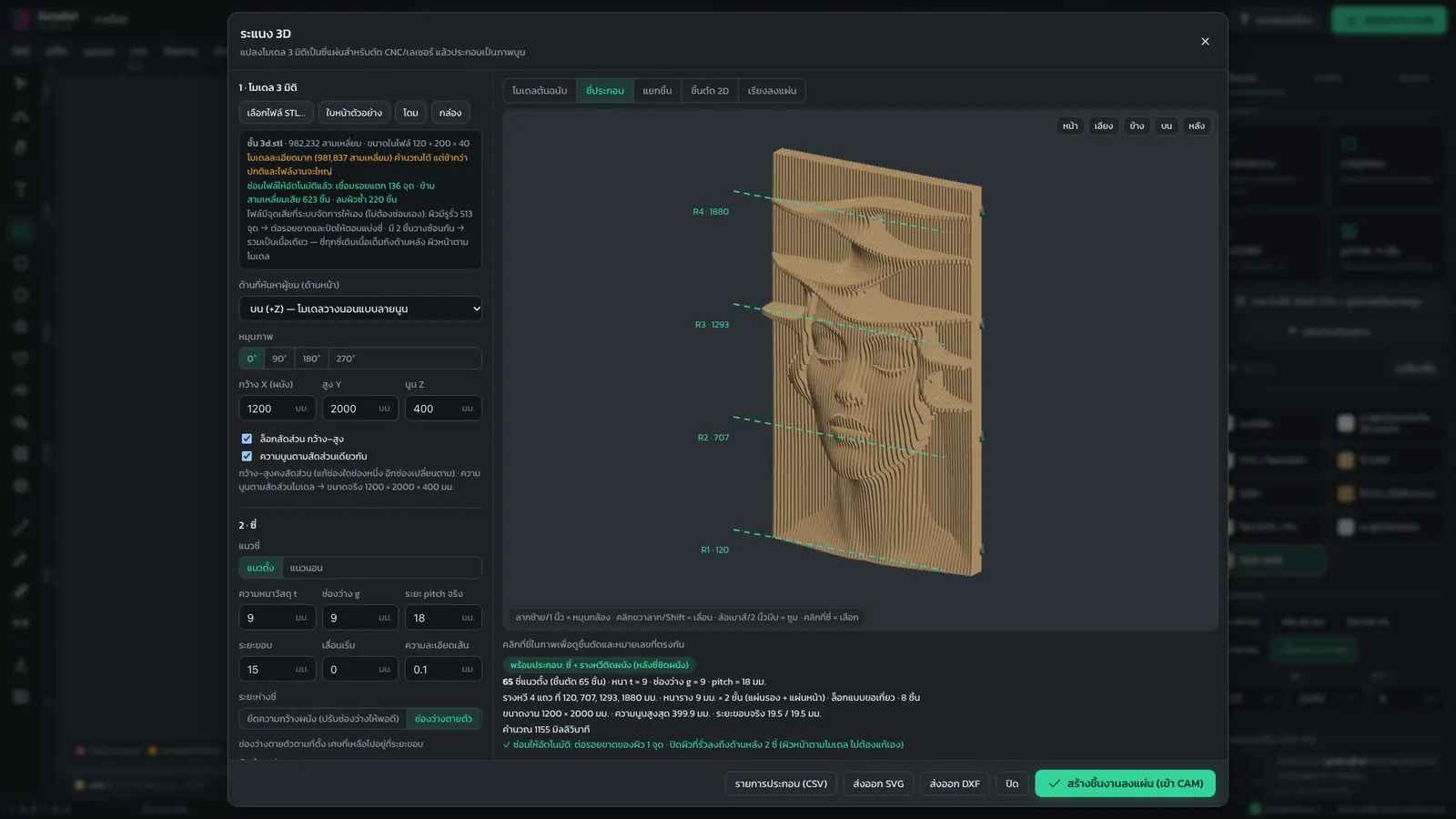
Task: Switch to the เรียงลงแผ่น tab
Action: [x=772, y=91]
